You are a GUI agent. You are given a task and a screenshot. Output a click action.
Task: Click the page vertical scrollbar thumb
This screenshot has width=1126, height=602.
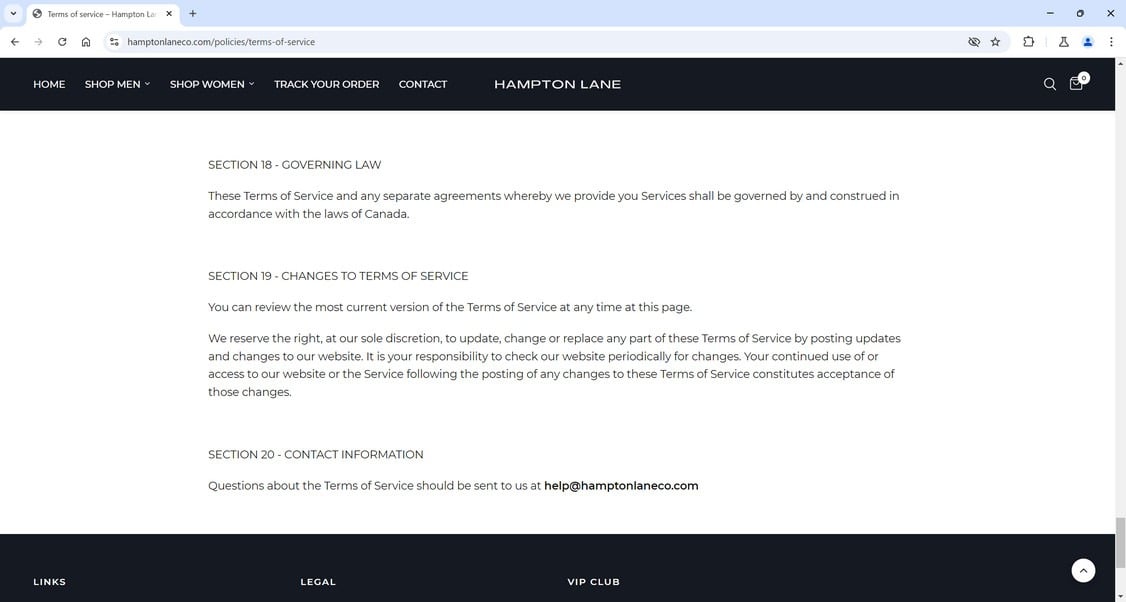[1120, 542]
